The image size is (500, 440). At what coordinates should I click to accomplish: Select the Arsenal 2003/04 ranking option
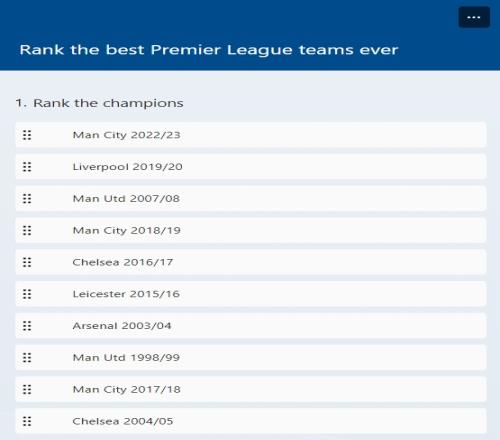251,326
